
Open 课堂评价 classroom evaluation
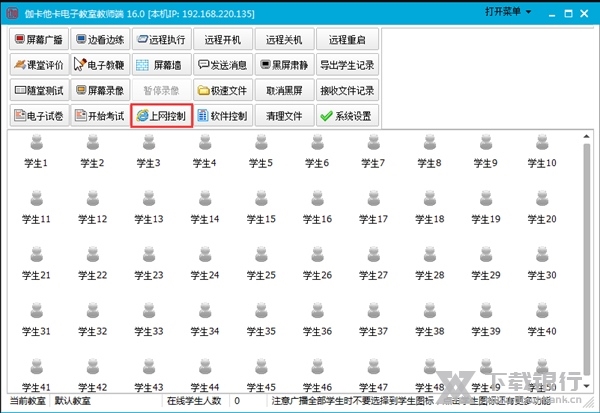39,65
